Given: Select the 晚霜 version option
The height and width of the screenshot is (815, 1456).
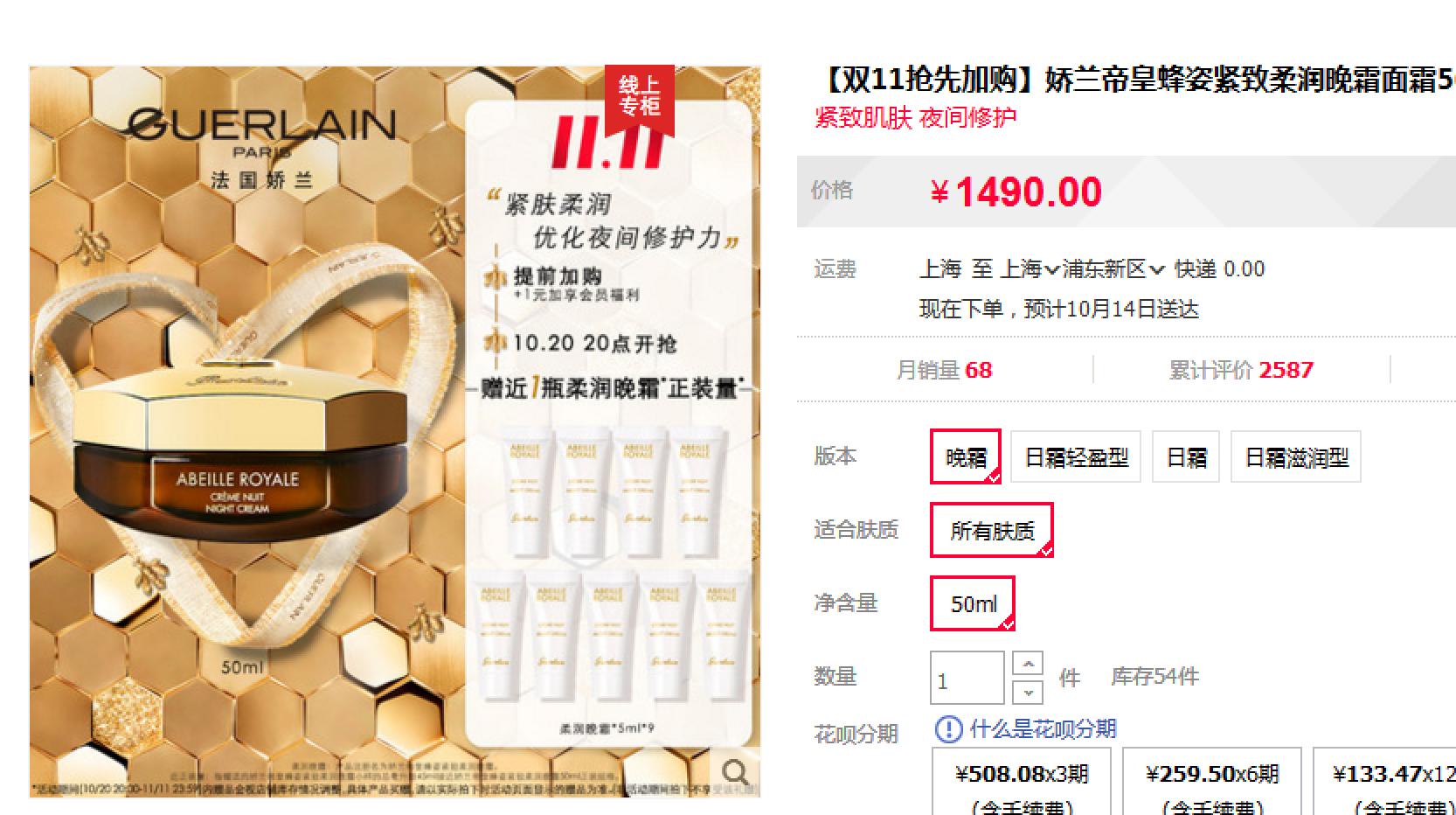Looking at the screenshot, I should coord(966,456).
